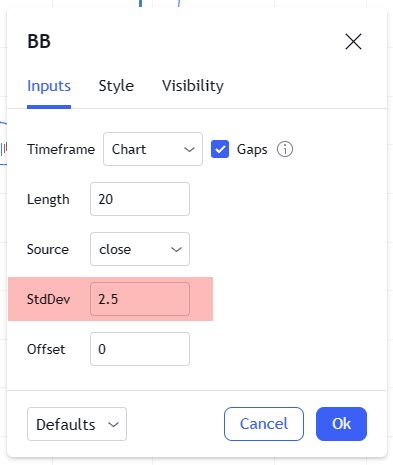Click the Gaps label text
The height and width of the screenshot is (465, 393).
tap(252, 150)
